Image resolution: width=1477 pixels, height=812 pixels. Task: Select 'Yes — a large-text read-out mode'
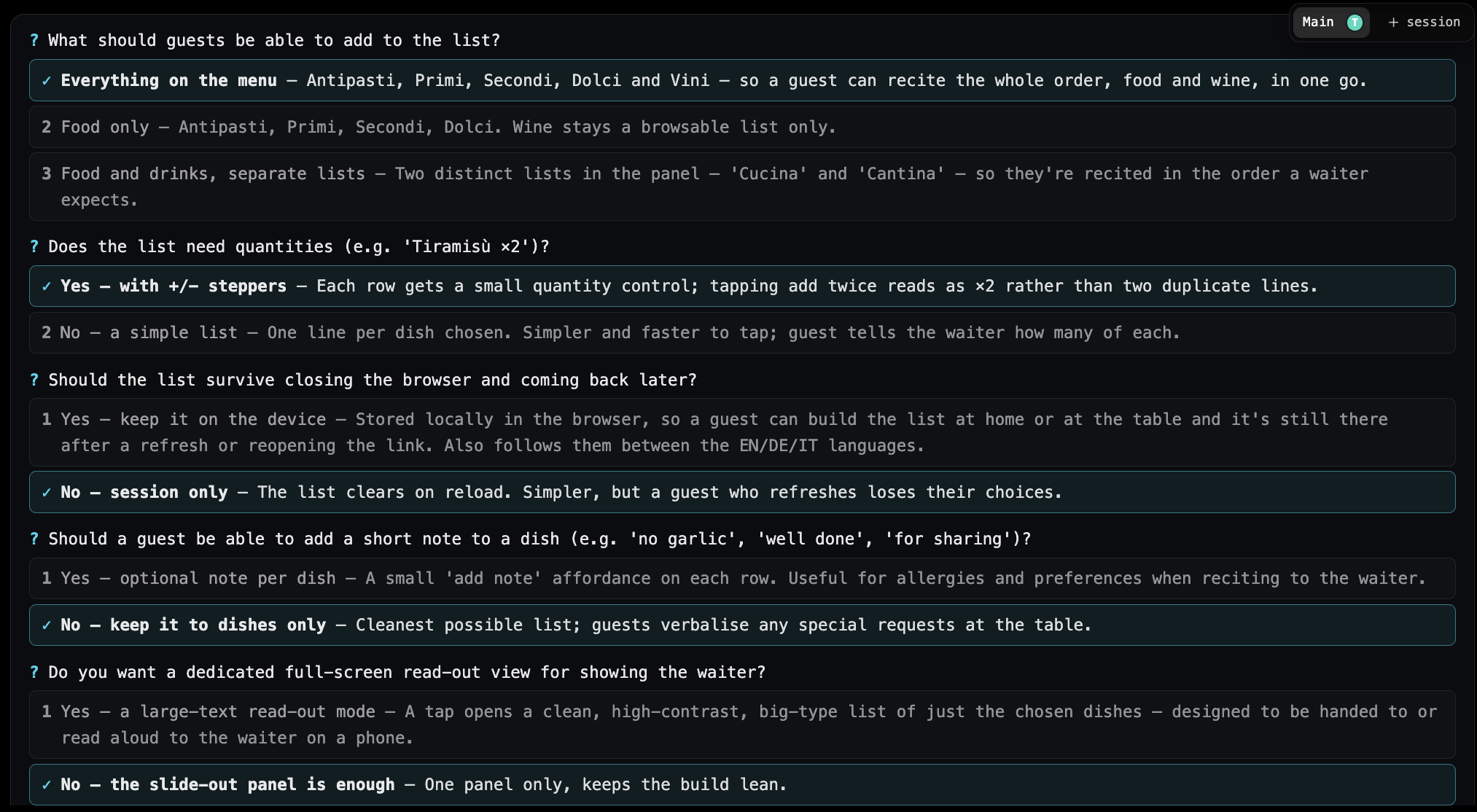tap(742, 725)
